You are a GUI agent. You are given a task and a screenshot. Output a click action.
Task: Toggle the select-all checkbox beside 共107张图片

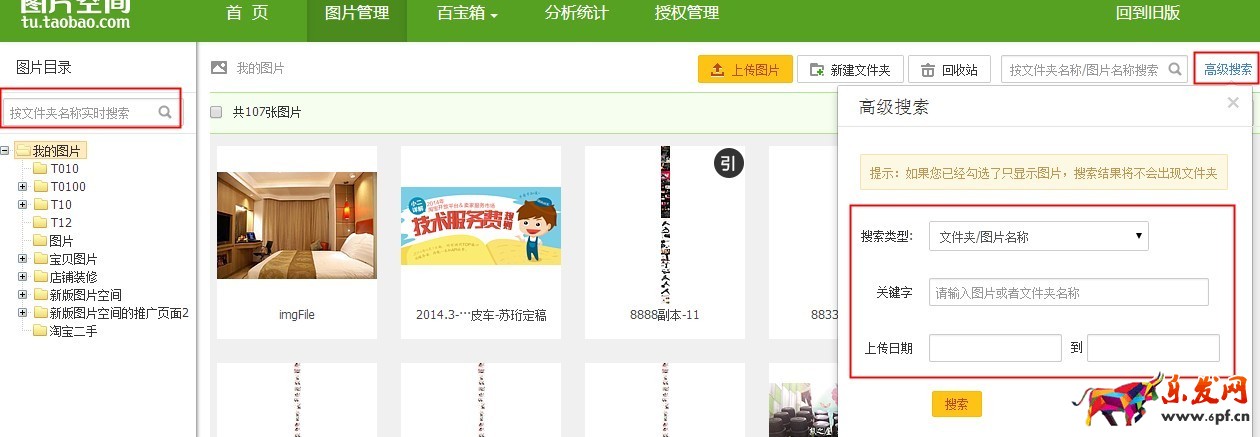point(216,113)
